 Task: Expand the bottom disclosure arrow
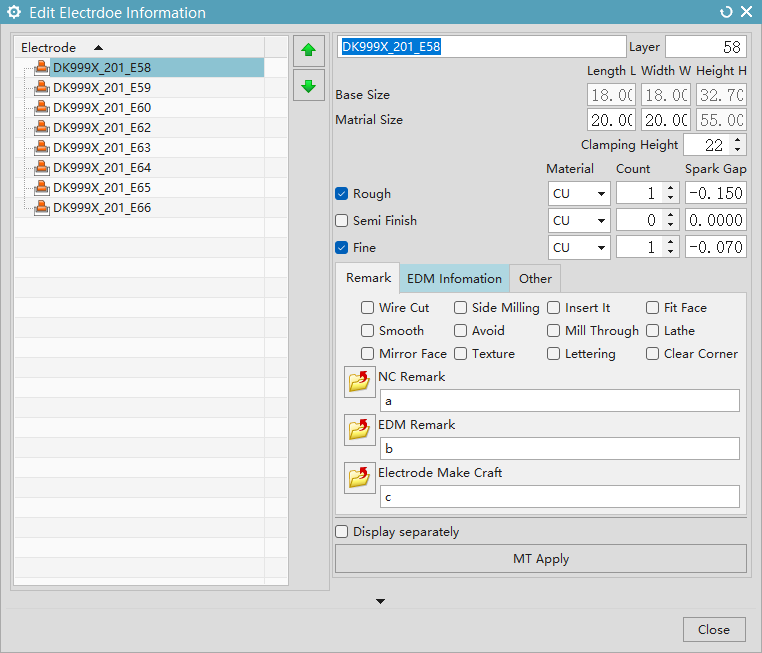point(380,601)
